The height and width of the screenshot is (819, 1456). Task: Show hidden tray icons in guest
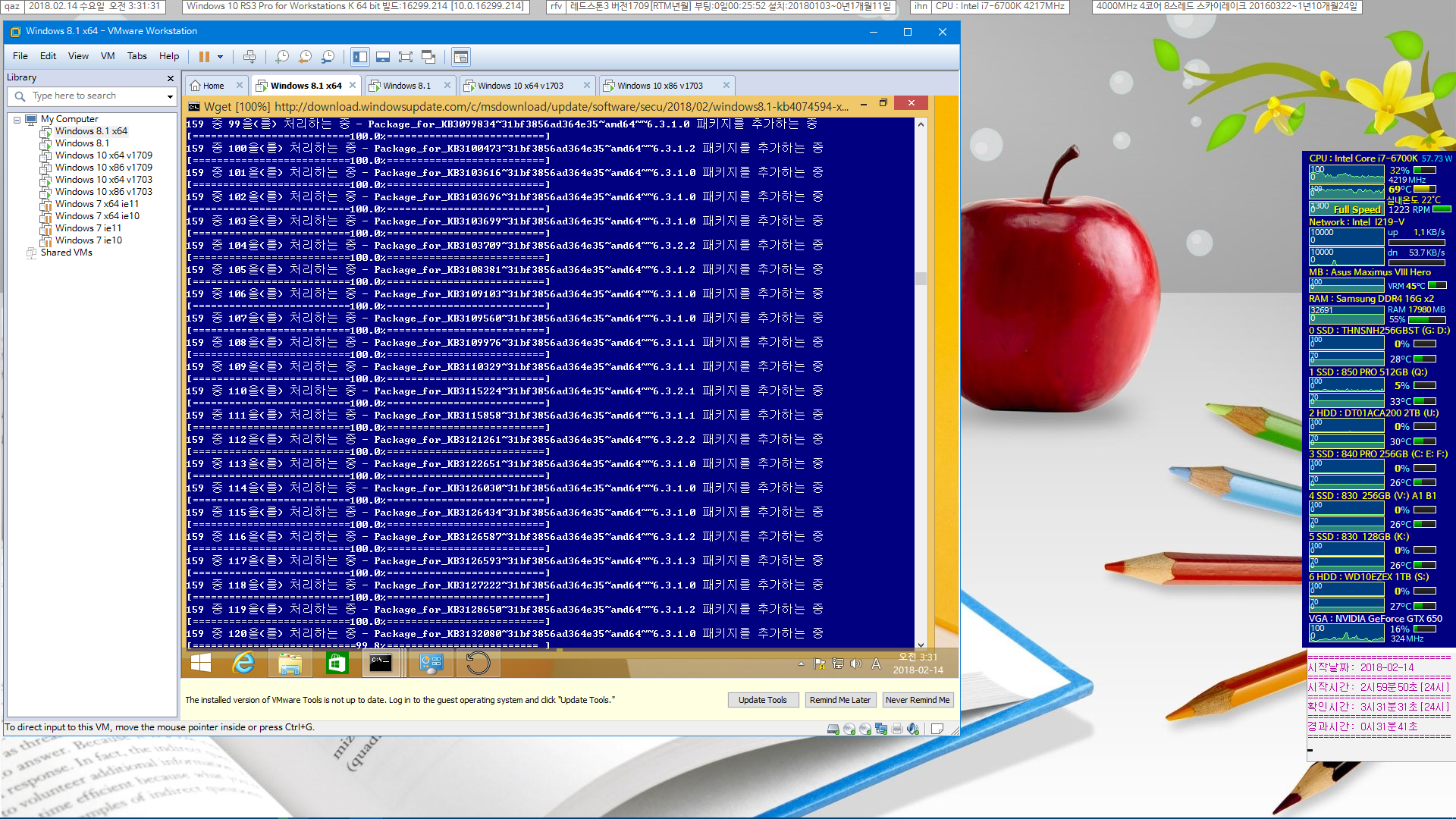coord(801,664)
